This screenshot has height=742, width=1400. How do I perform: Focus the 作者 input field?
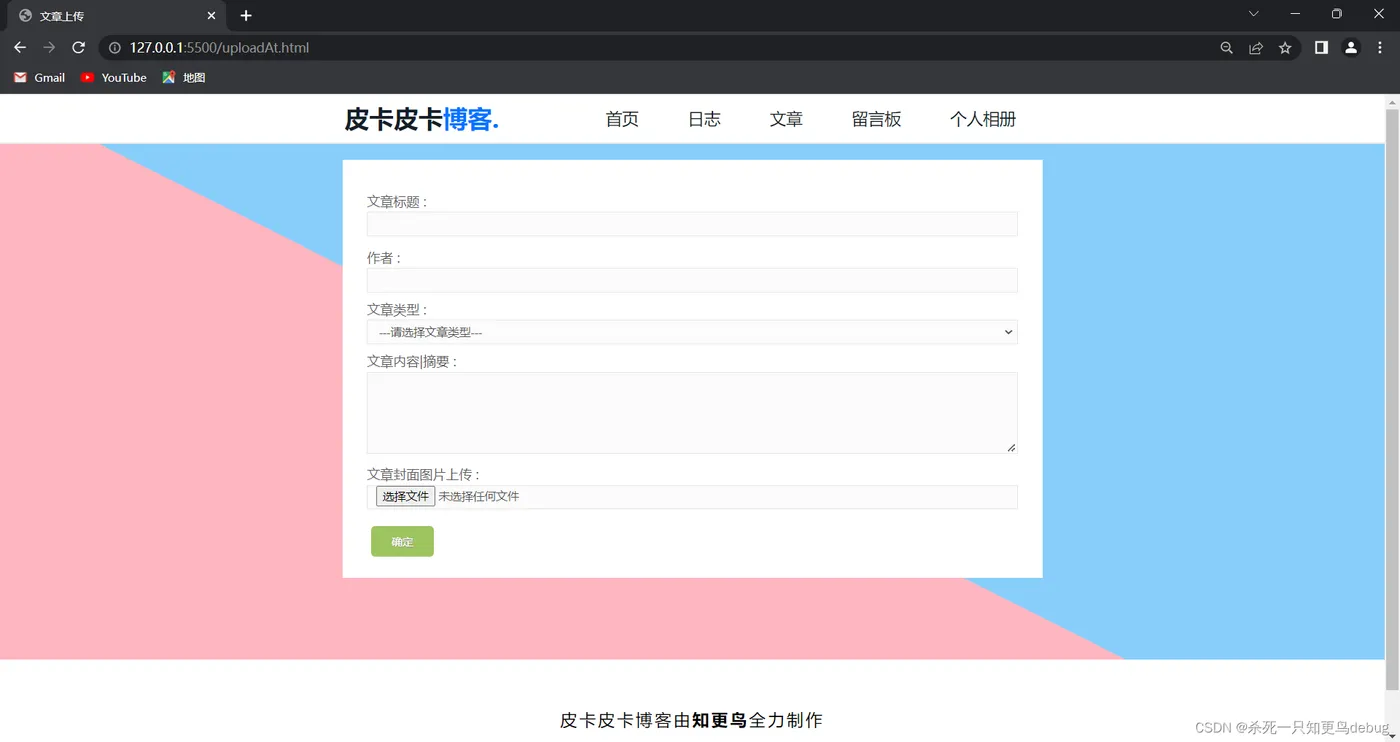click(692, 280)
